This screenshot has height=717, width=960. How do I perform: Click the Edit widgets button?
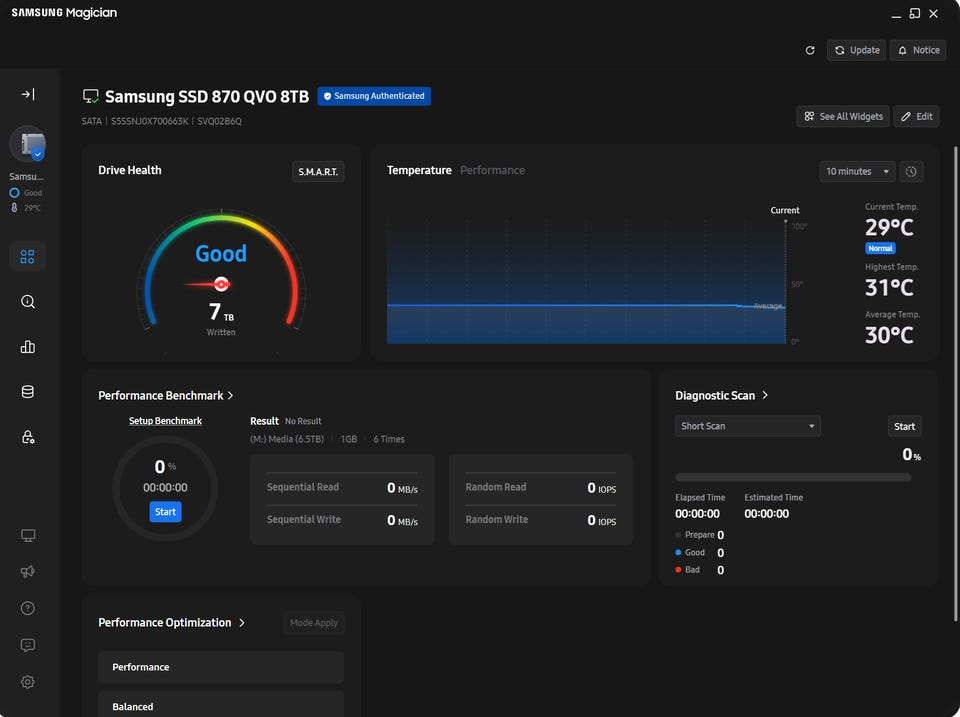coord(917,116)
